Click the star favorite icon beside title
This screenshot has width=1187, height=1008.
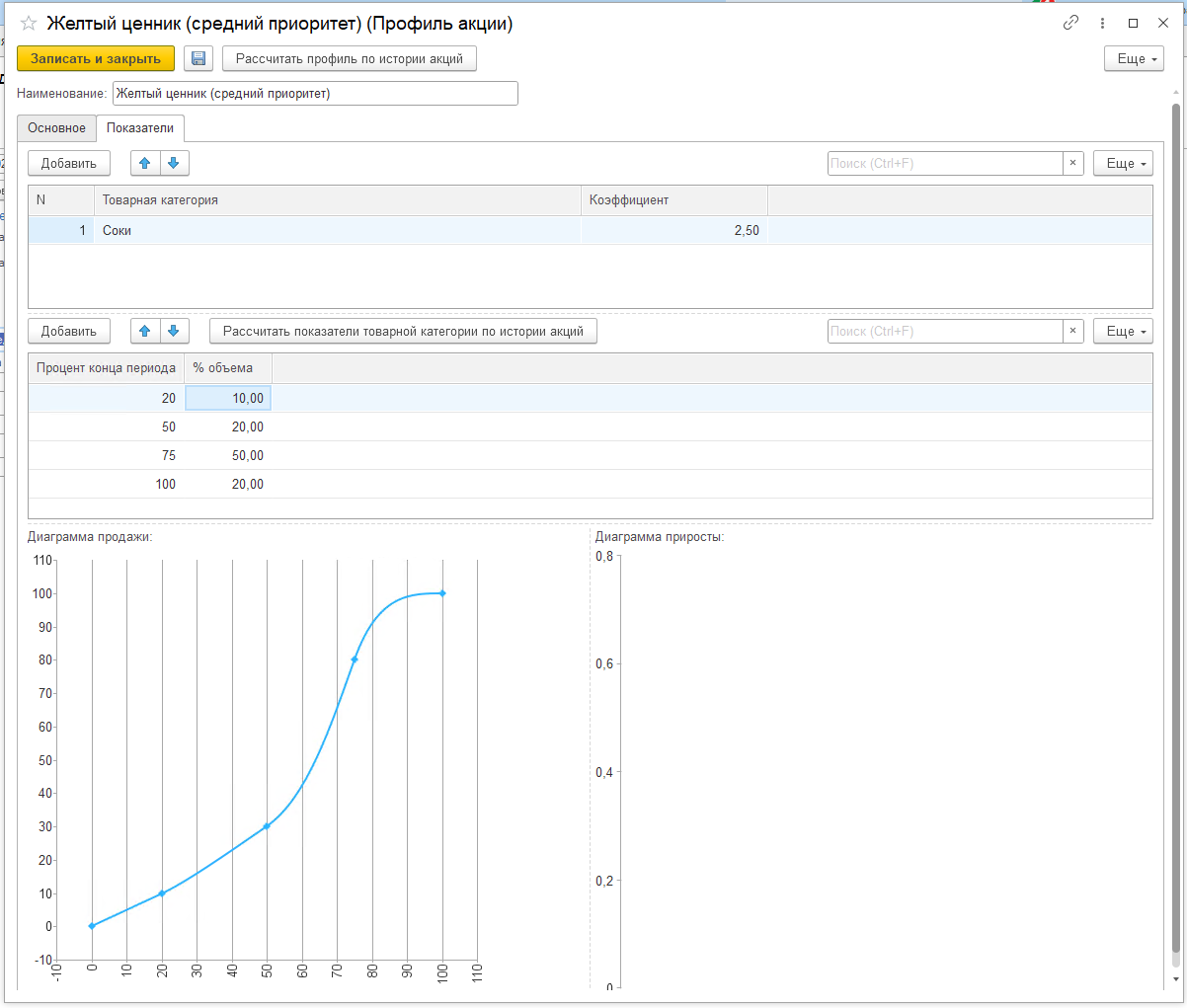[x=29, y=24]
